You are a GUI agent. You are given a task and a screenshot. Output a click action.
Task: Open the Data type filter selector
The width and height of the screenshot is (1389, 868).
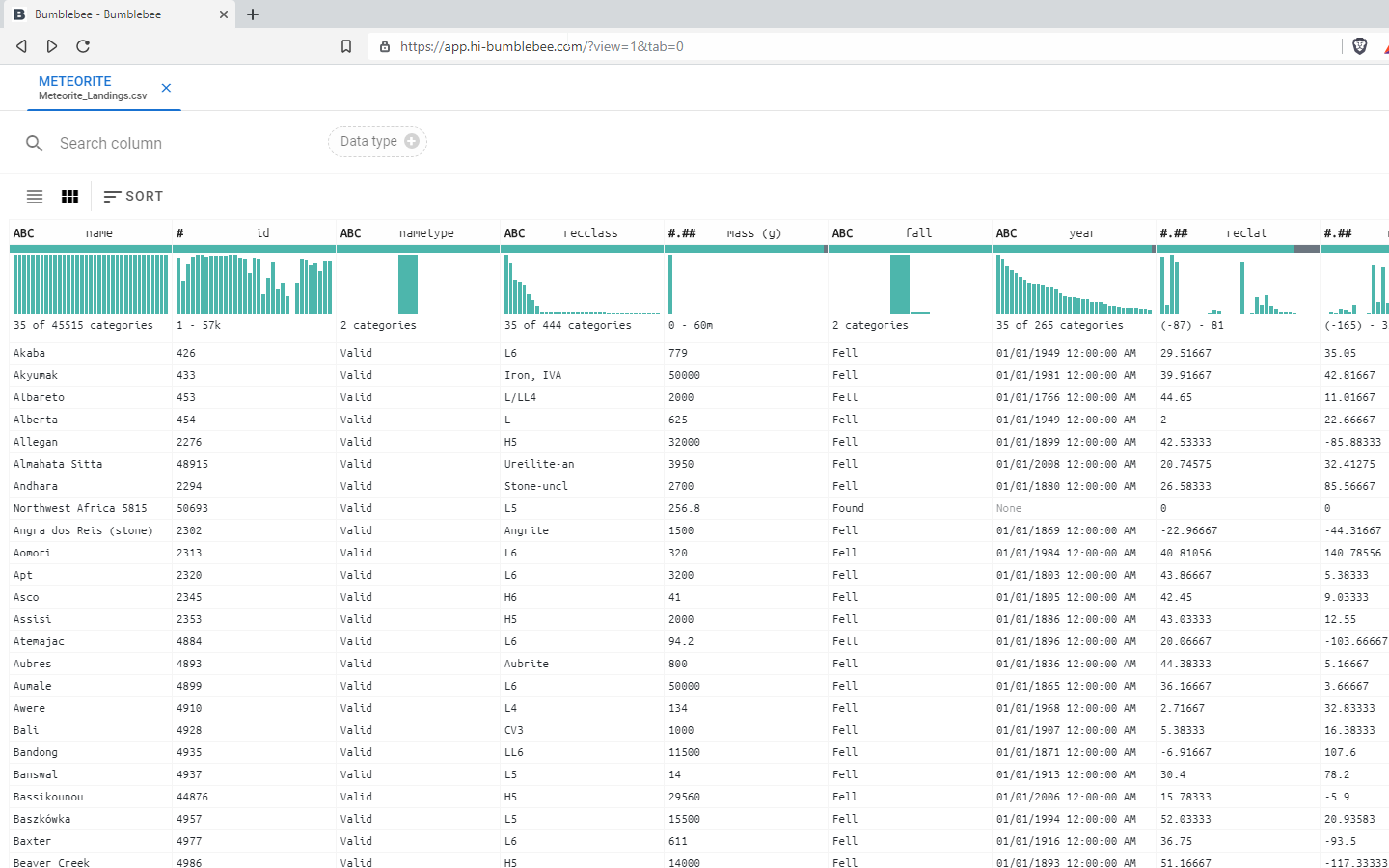(x=377, y=141)
